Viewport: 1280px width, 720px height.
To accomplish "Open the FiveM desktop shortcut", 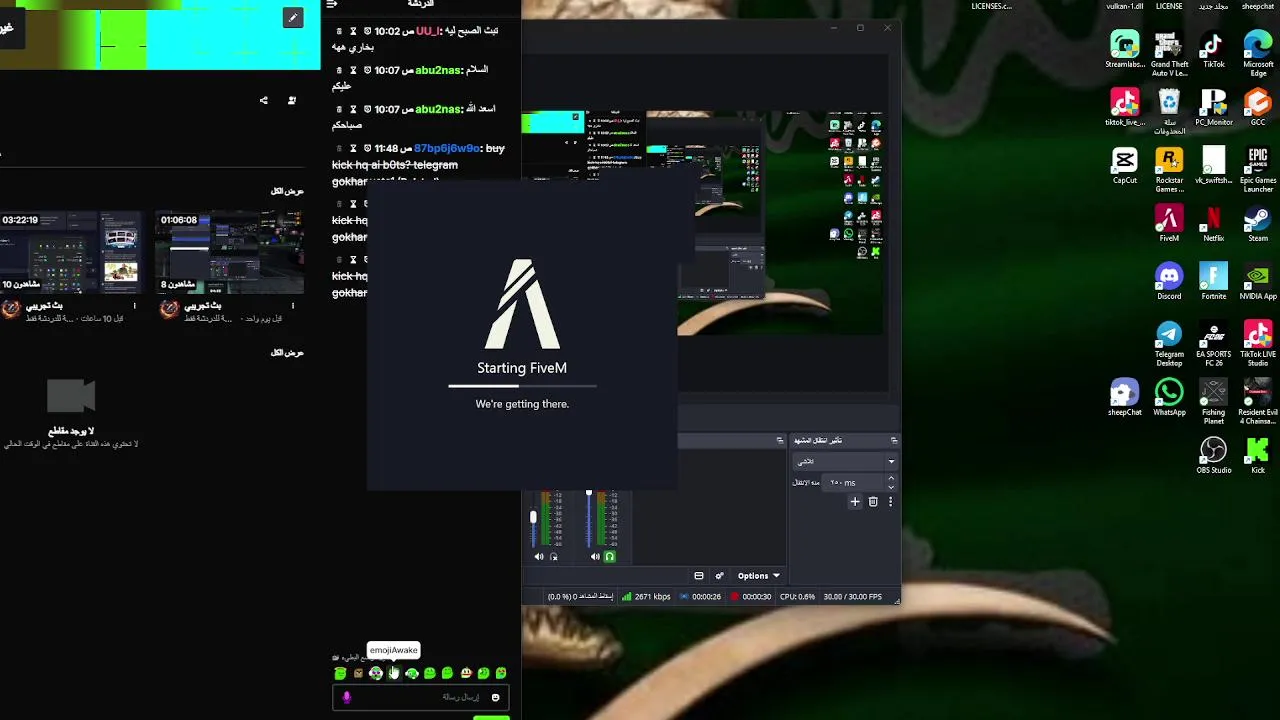I will (1169, 224).
